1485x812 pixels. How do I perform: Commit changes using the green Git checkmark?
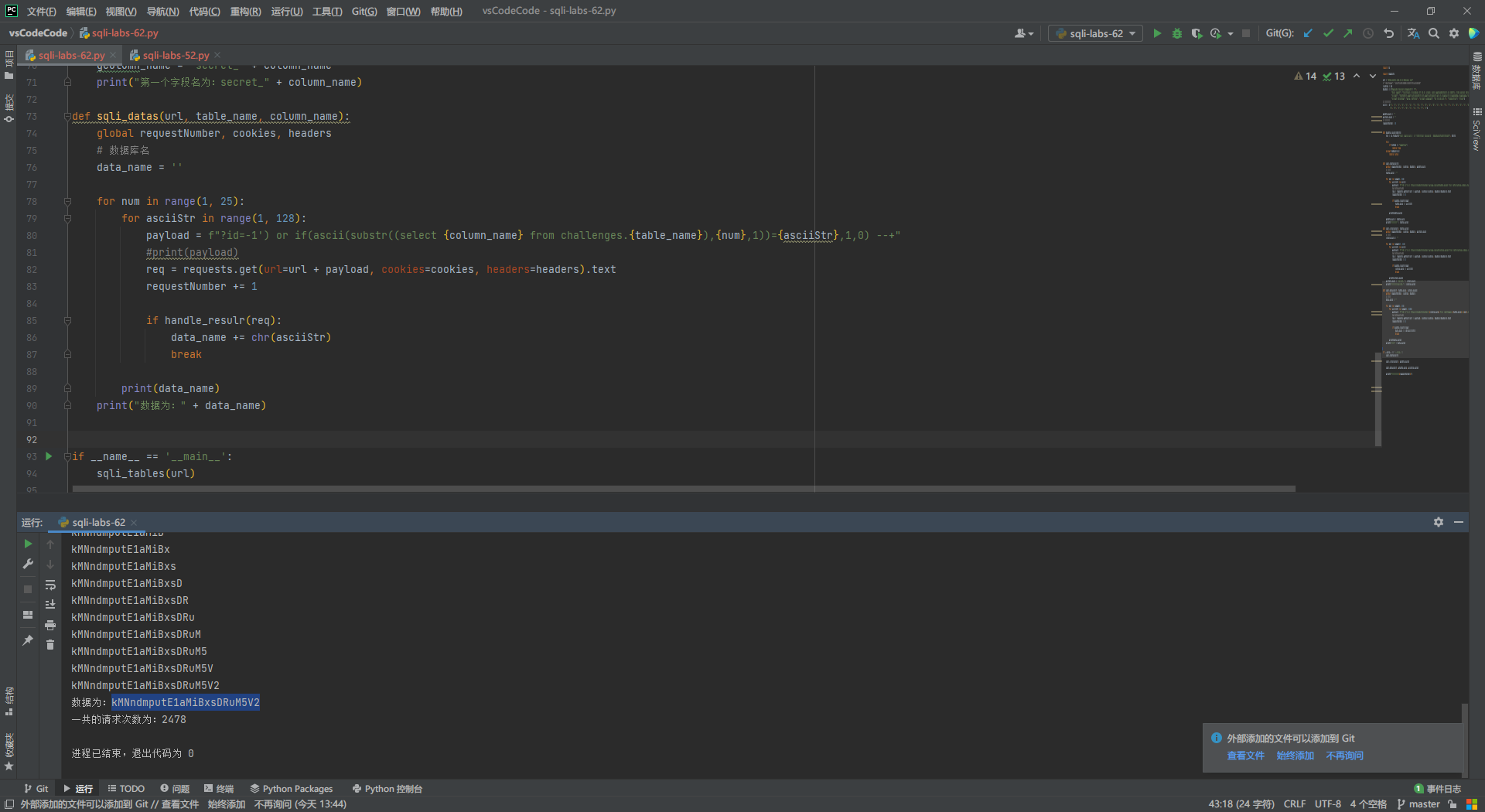[1328, 33]
